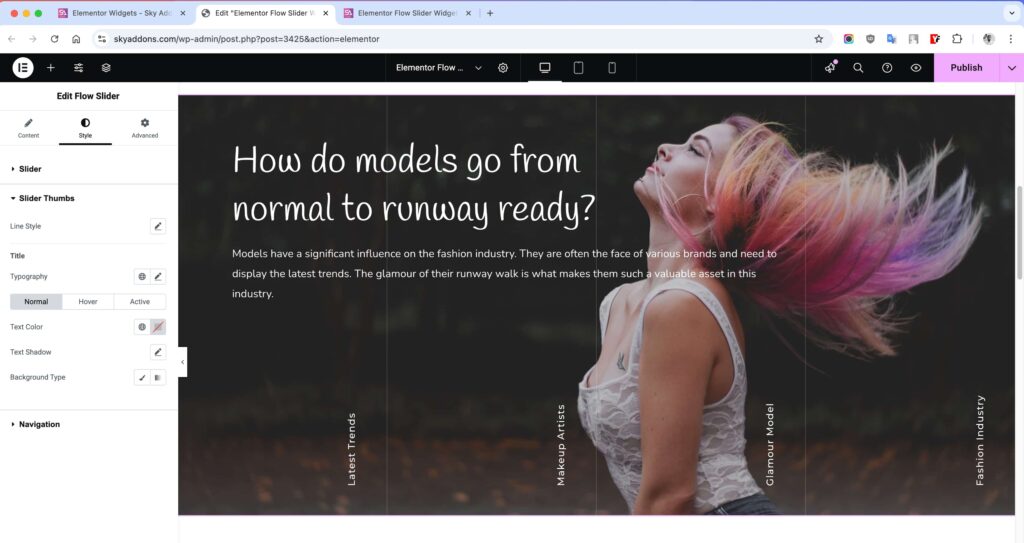1024x543 pixels.
Task: Edit Typography with pencil icon
Action: tap(157, 276)
